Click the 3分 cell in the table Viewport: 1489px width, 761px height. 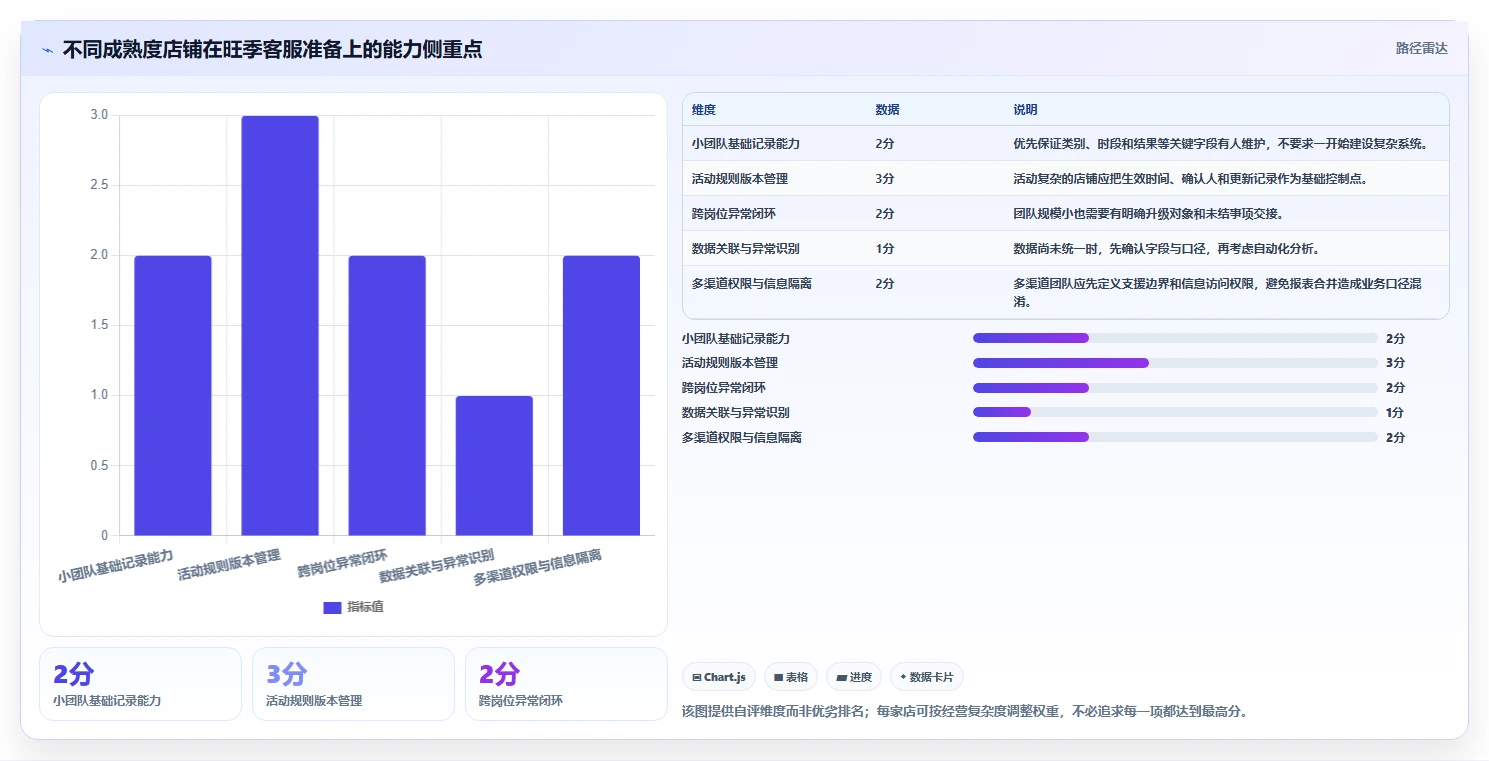pyautogui.click(x=885, y=179)
